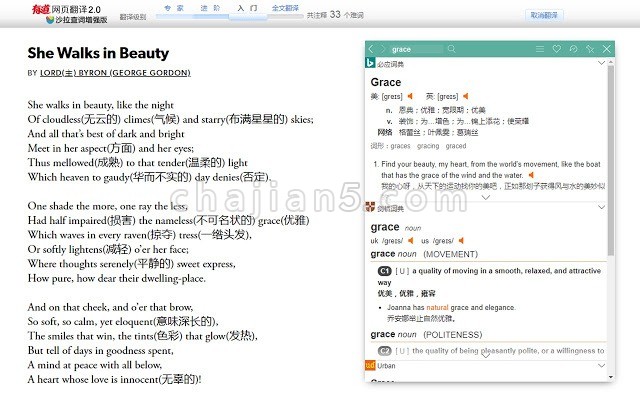
Task: Click the annotated word tress in poem
Action: (188, 235)
